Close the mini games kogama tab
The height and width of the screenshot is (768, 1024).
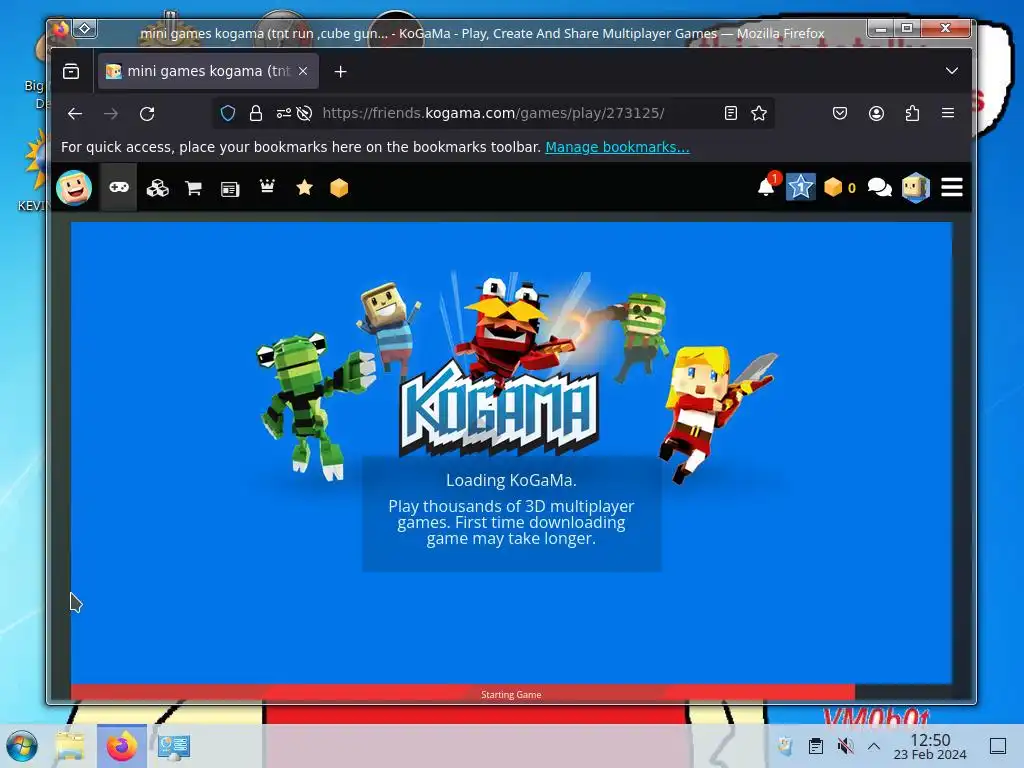303,71
